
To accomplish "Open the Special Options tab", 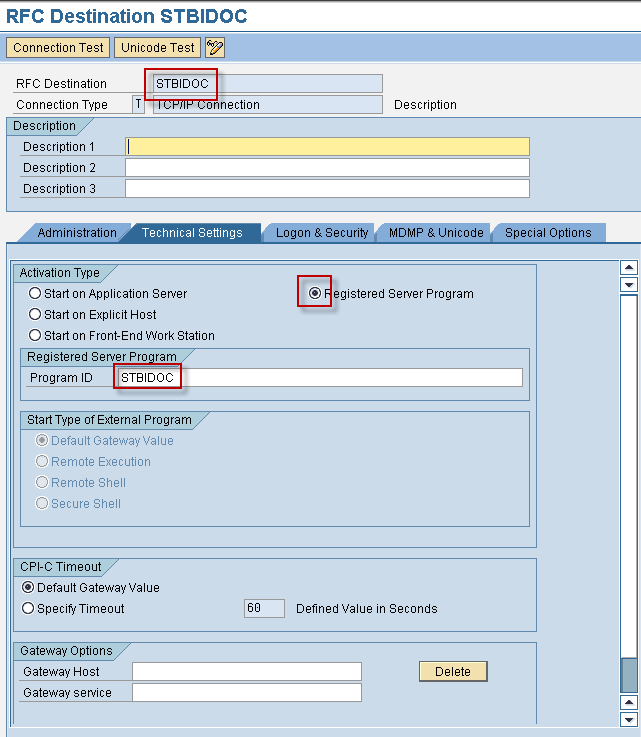I will [548, 233].
